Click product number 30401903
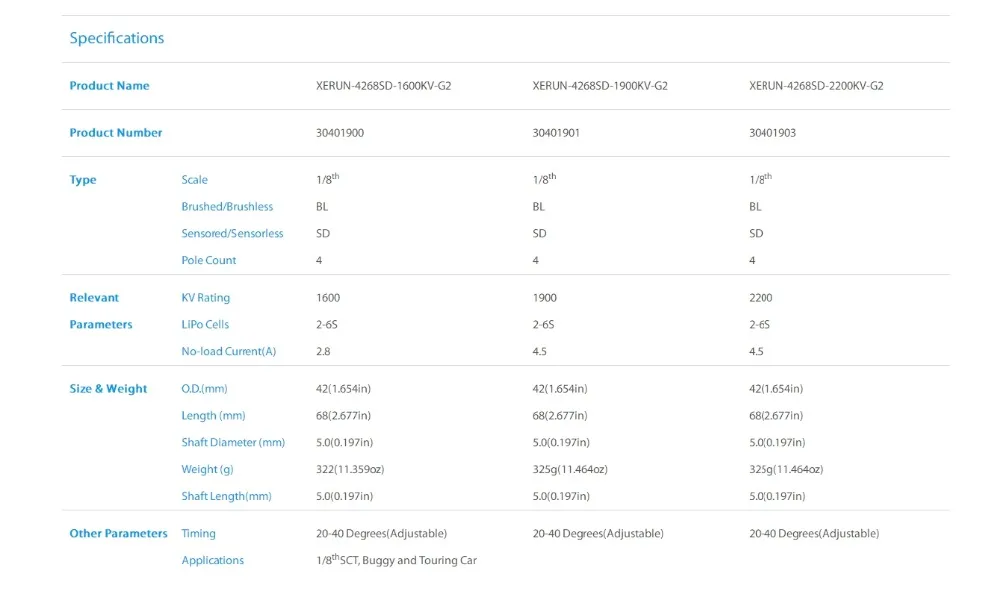The height and width of the screenshot is (603, 1000). pyautogui.click(x=772, y=133)
